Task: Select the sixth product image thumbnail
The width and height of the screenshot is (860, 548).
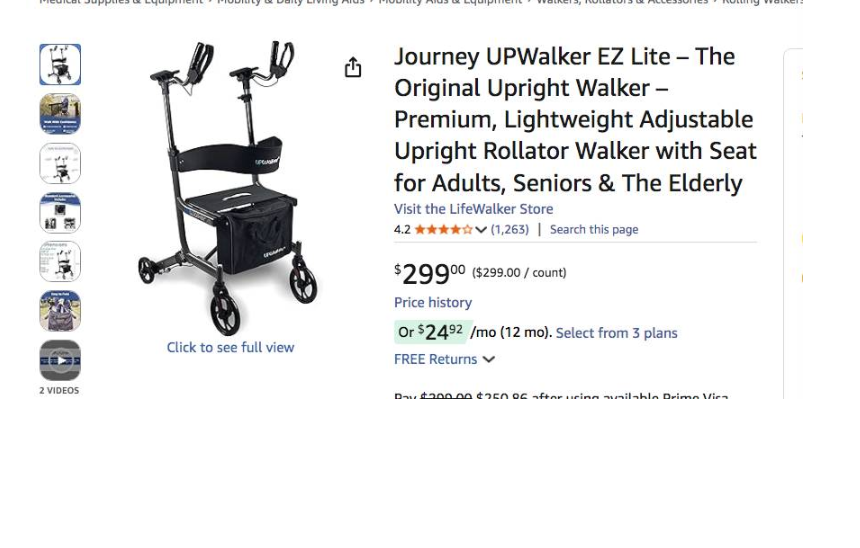Action: pos(60,310)
